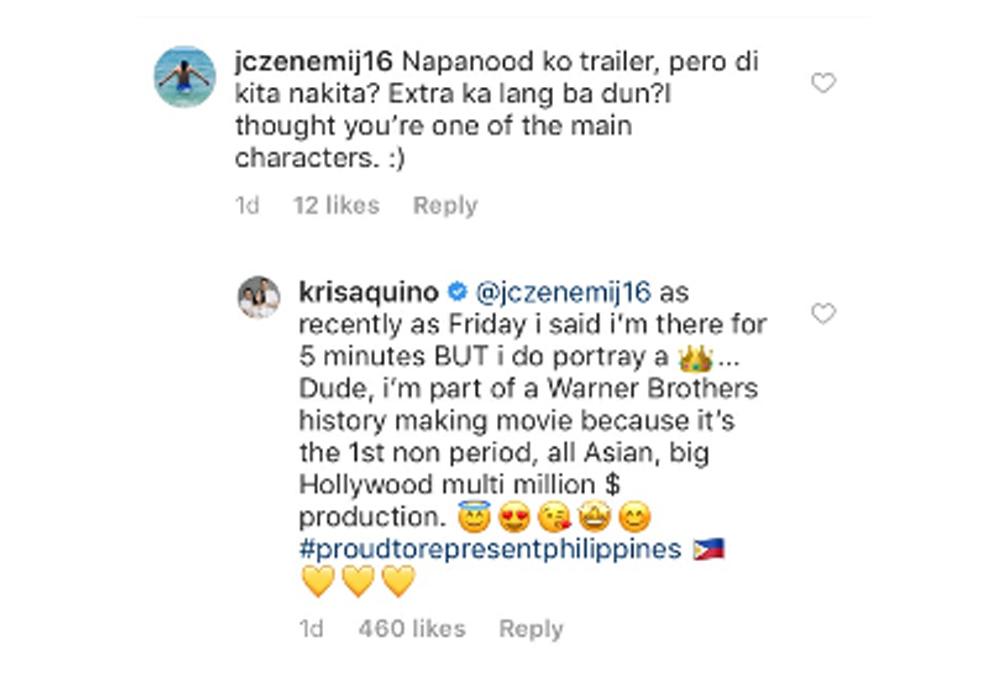Reply to krisaquino's comment
Viewport: 1000px width, 679px height.
(x=531, y=629)
